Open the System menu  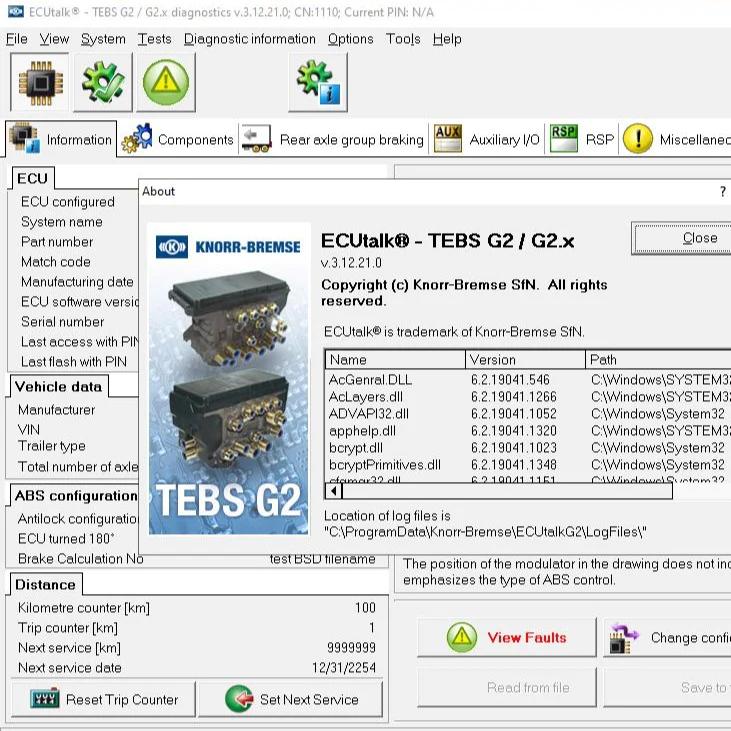pos(103,39)
